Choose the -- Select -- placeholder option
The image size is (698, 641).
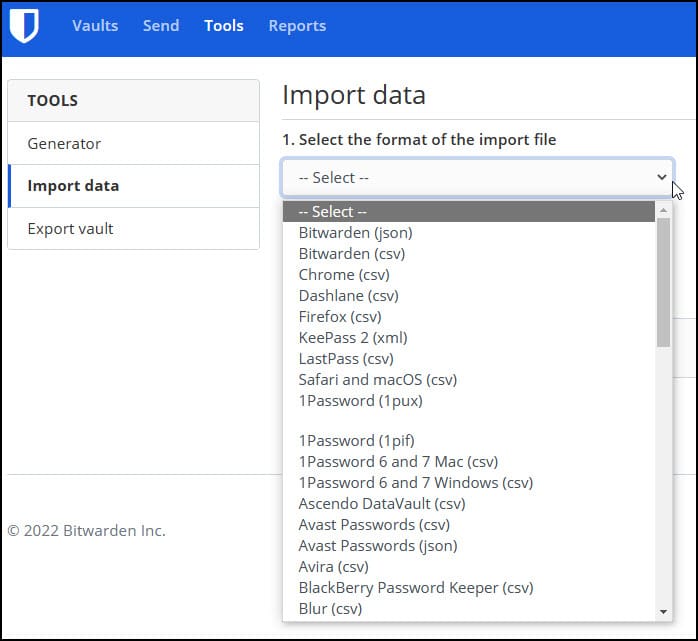469,211
